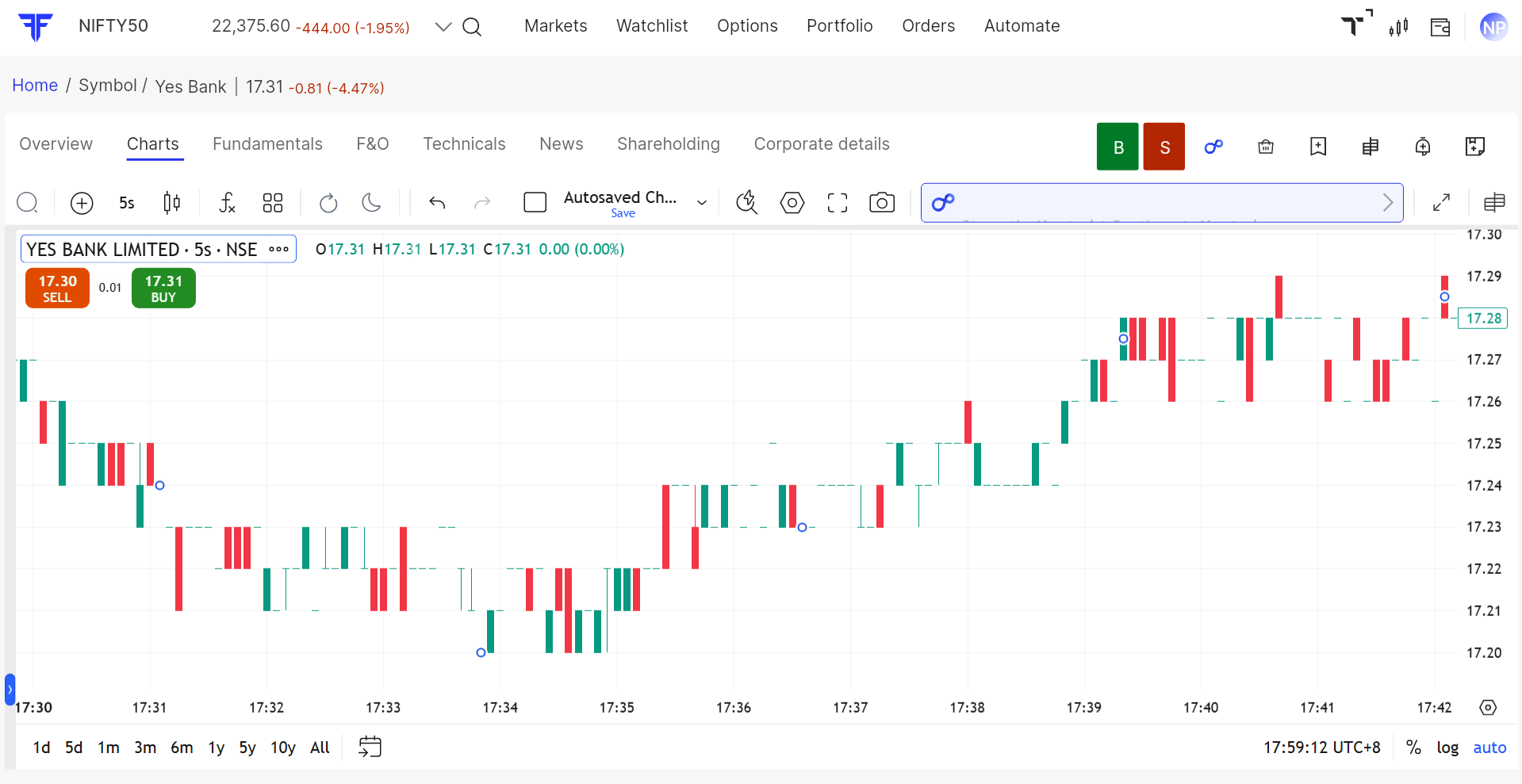The width and height of the screenshot is (1522, 784).
Task: Select the 1y date range
Action: pos(216,748)
